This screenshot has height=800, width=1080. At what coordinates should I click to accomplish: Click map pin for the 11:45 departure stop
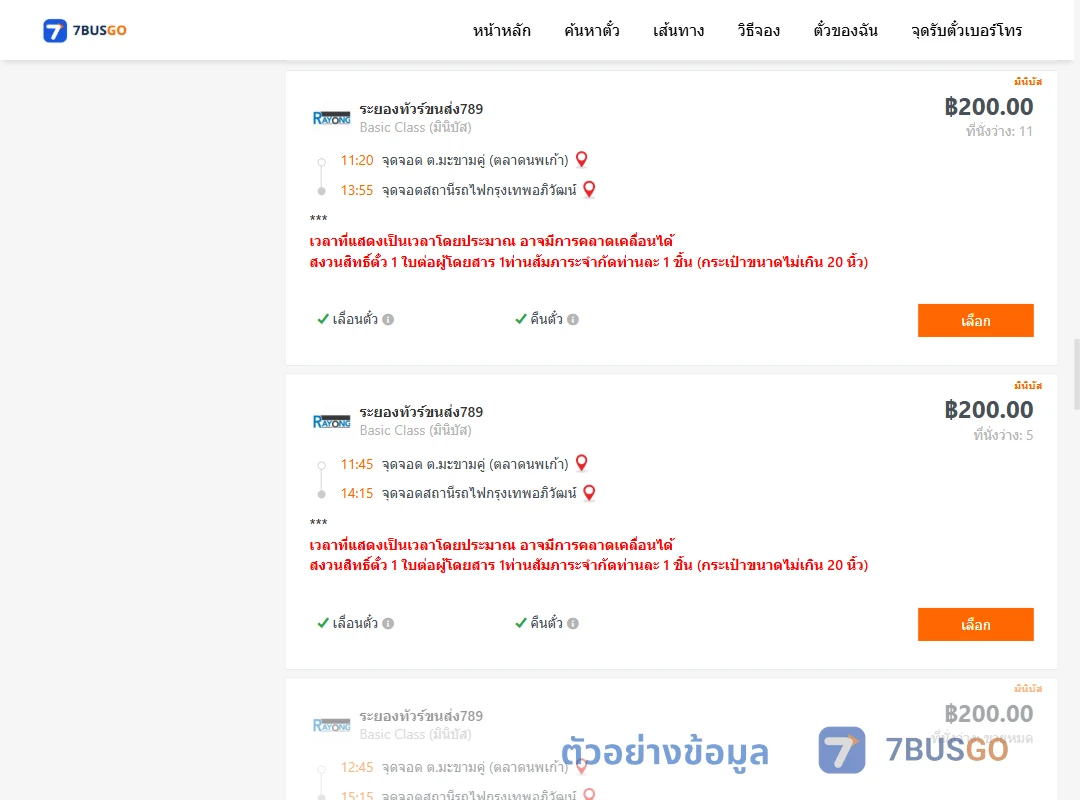[581, 463]
